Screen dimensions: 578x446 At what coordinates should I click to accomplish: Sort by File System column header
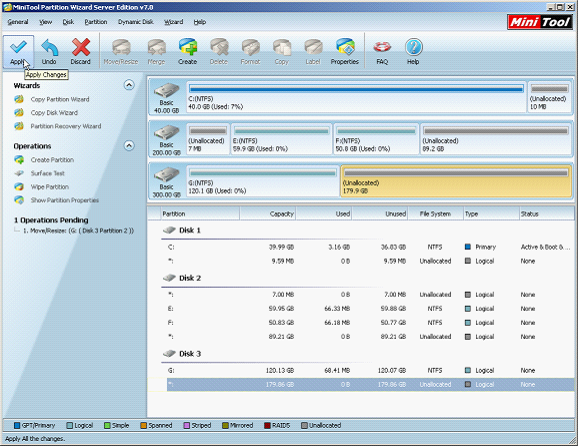(x=436, y=214)
